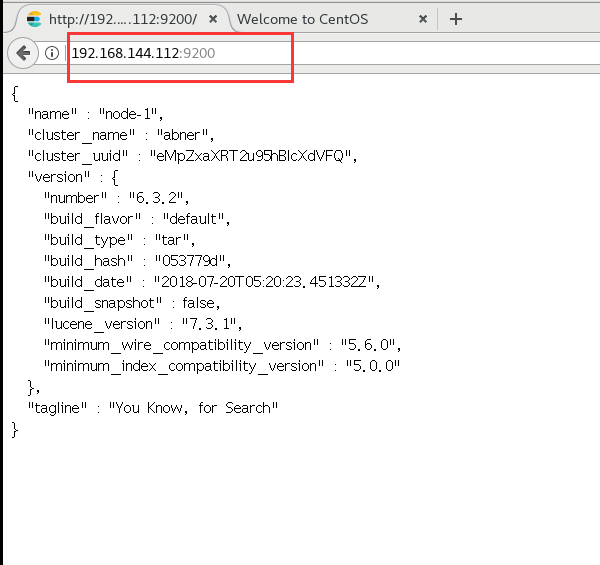Screen dimensions: 600x565
Task: Click the minimum_index_compatibility_version value "5.0.0"
Action: 373,366
